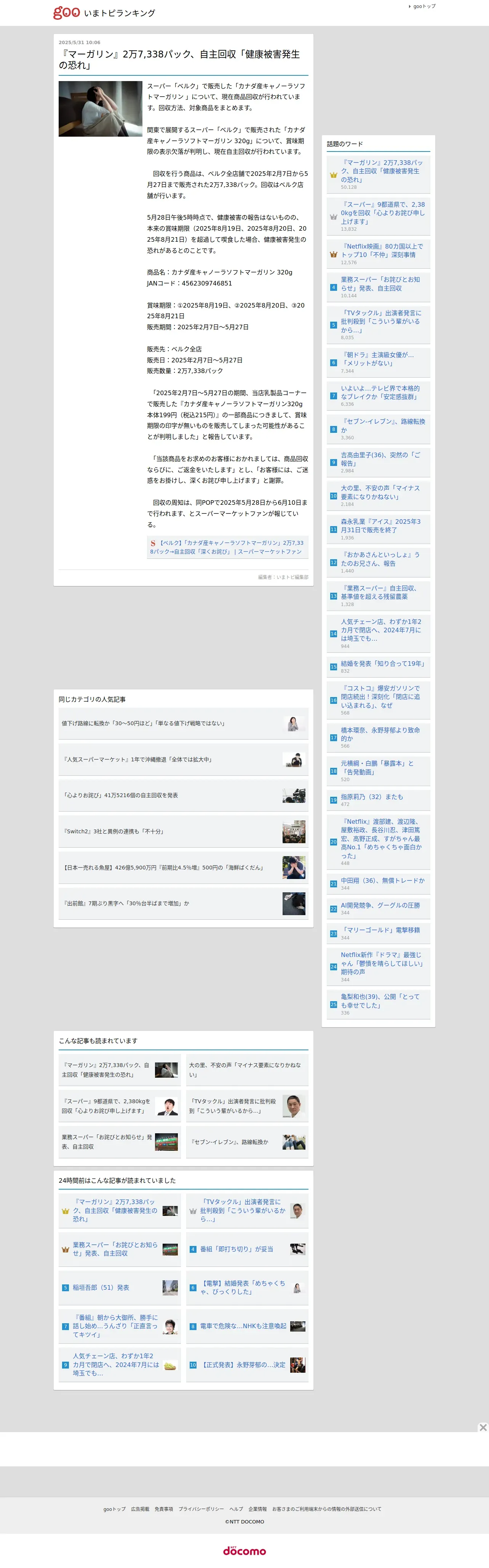Read 森永乳業『アイス』2025年3月31日で販売を終了
Viewport: 489px width, 1568px height.
pos(380,526)
